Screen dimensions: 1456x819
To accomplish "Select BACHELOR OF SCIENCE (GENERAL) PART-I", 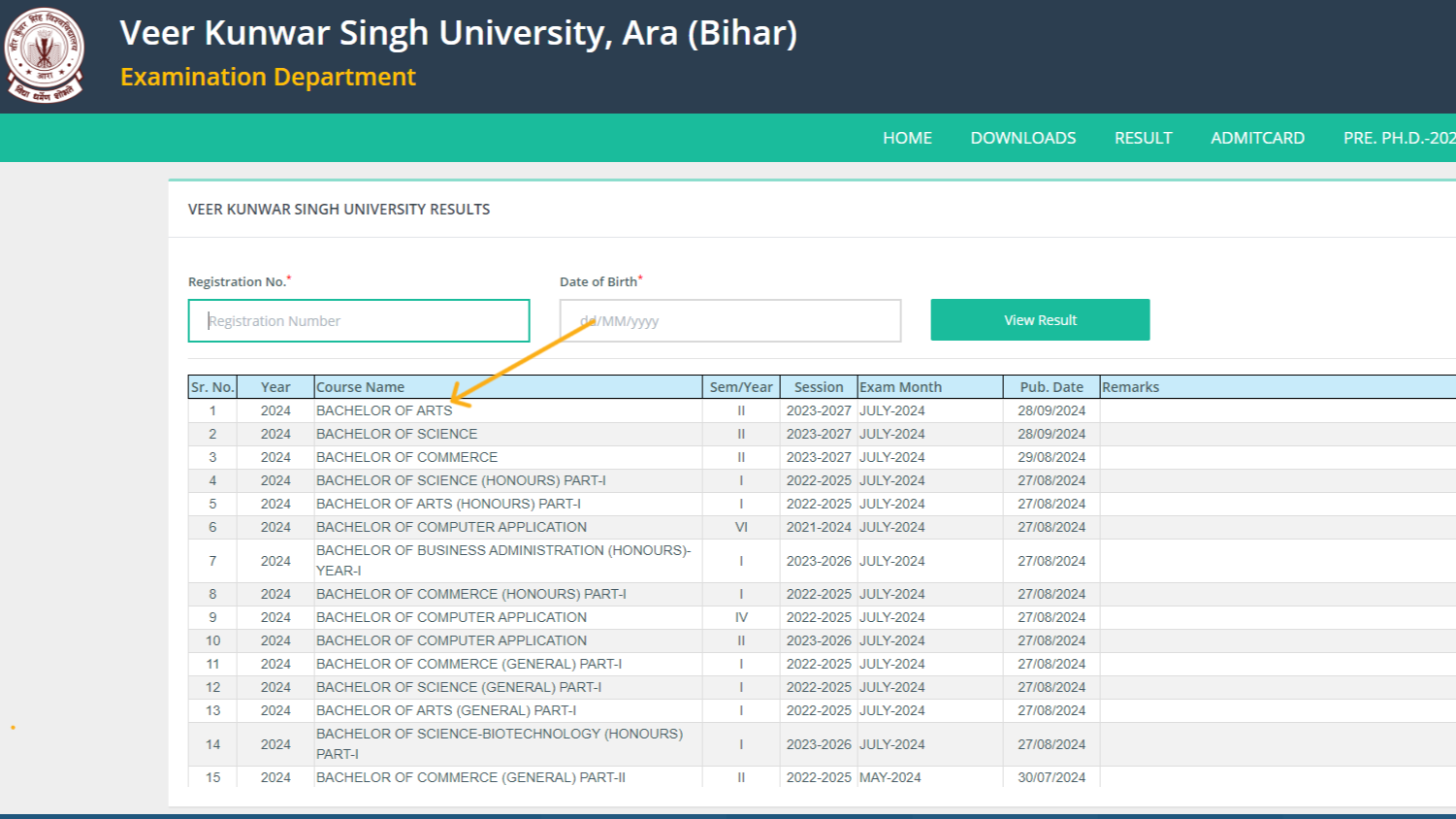I will coord(459,687).
